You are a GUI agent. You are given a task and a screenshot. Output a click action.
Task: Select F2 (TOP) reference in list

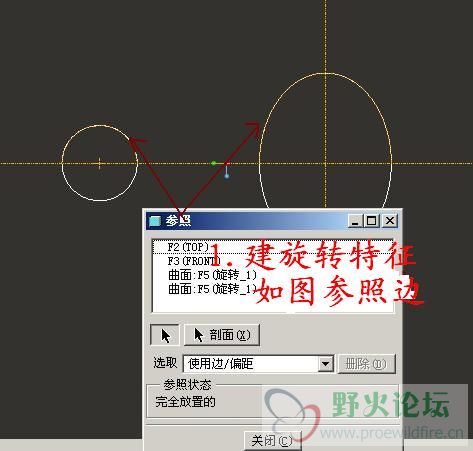[188, 247]
